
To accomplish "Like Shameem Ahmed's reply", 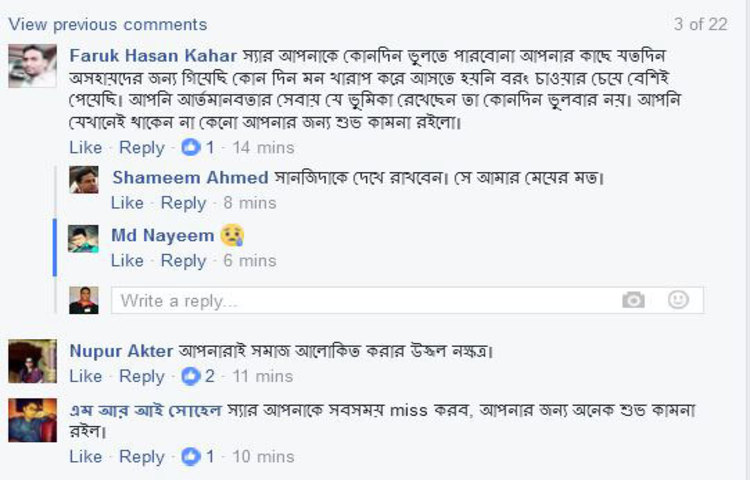I will click(128, 203).
